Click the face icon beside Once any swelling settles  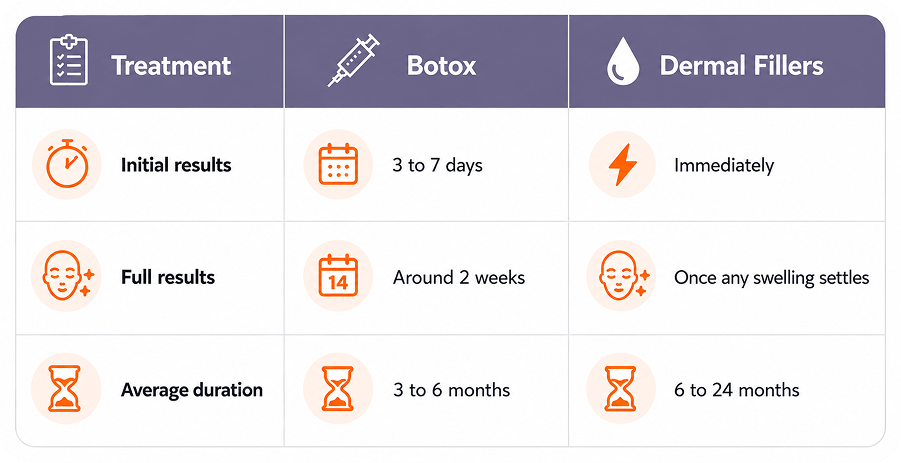[x=624, y=276]
